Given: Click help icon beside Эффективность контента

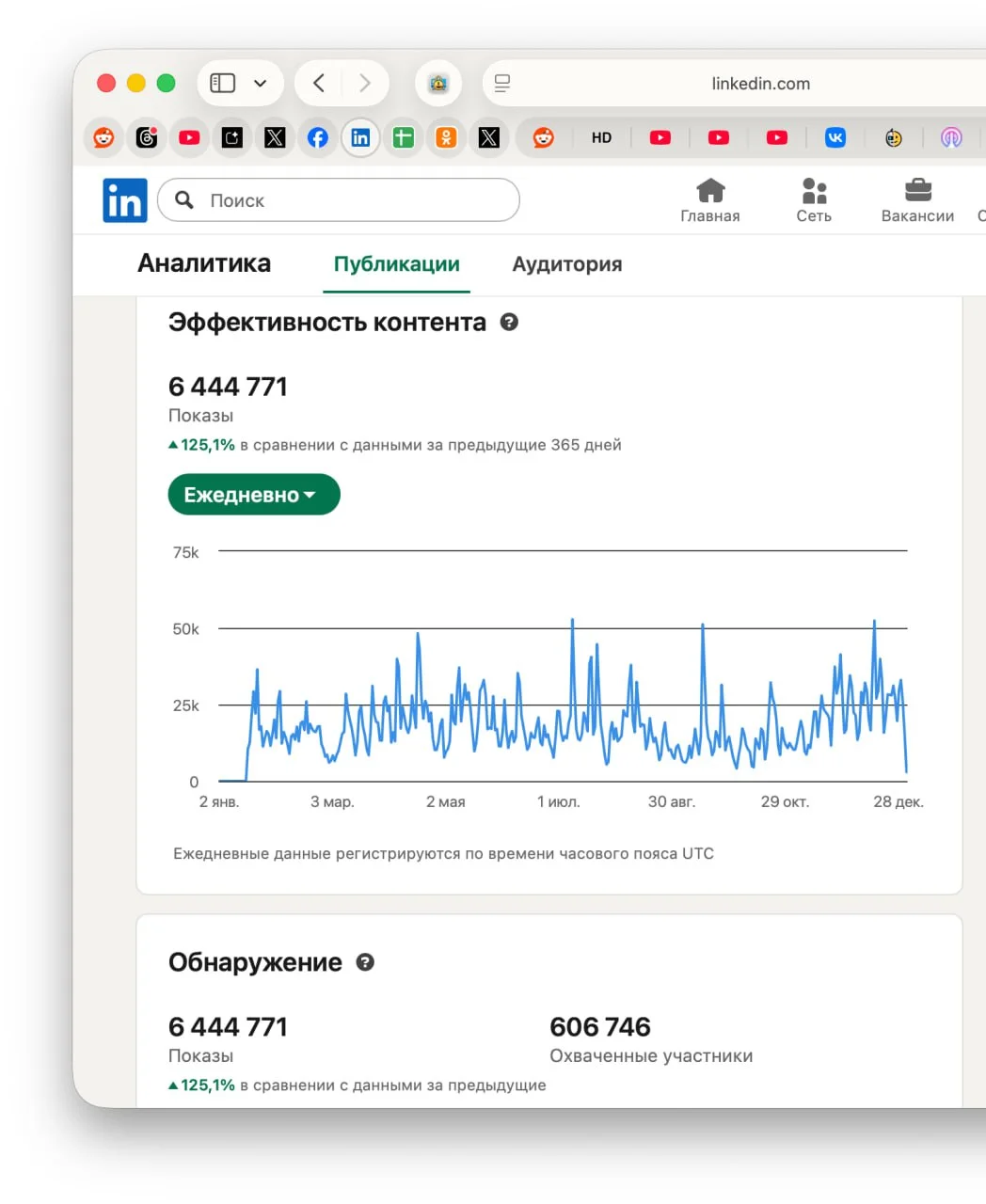Looking at the screenshot, I should tap(509, 322).
